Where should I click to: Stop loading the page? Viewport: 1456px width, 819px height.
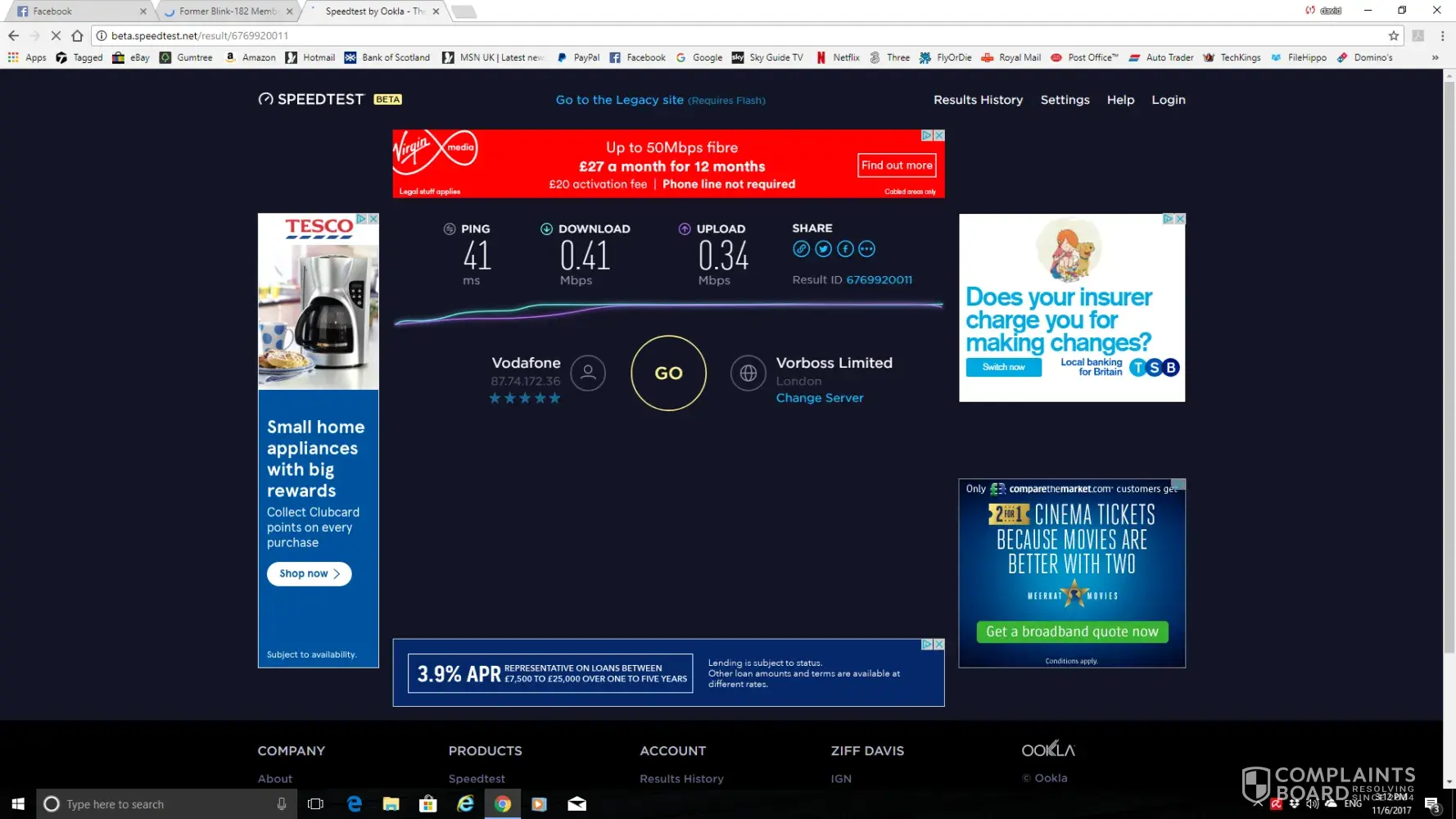(56, 36)
